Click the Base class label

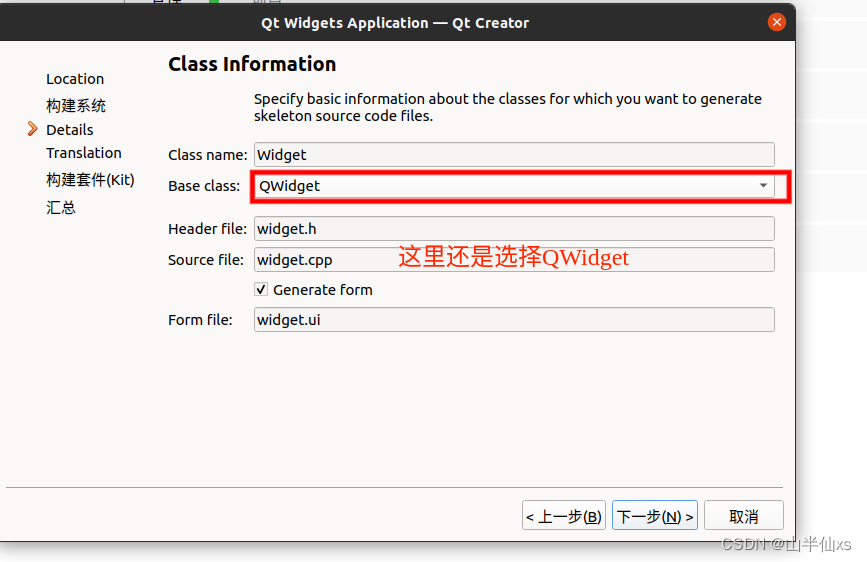click(204, 186)
